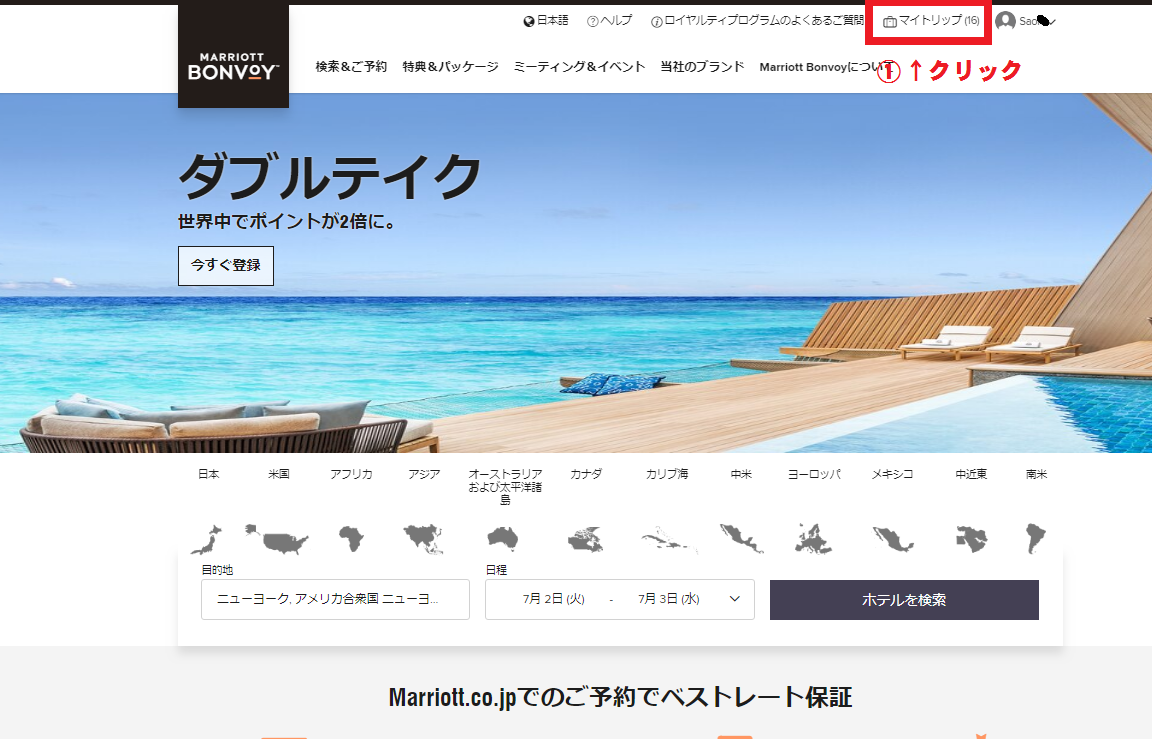Image resolution: width=1152 pixels, height=739 pixels.
Task: Select the Australia map icon
Action: (503, 538)
